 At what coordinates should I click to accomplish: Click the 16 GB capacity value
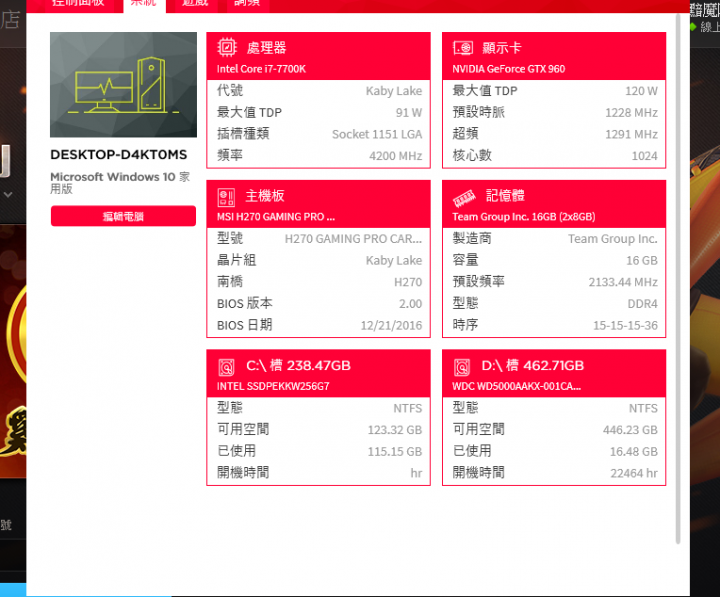[642, 260]
